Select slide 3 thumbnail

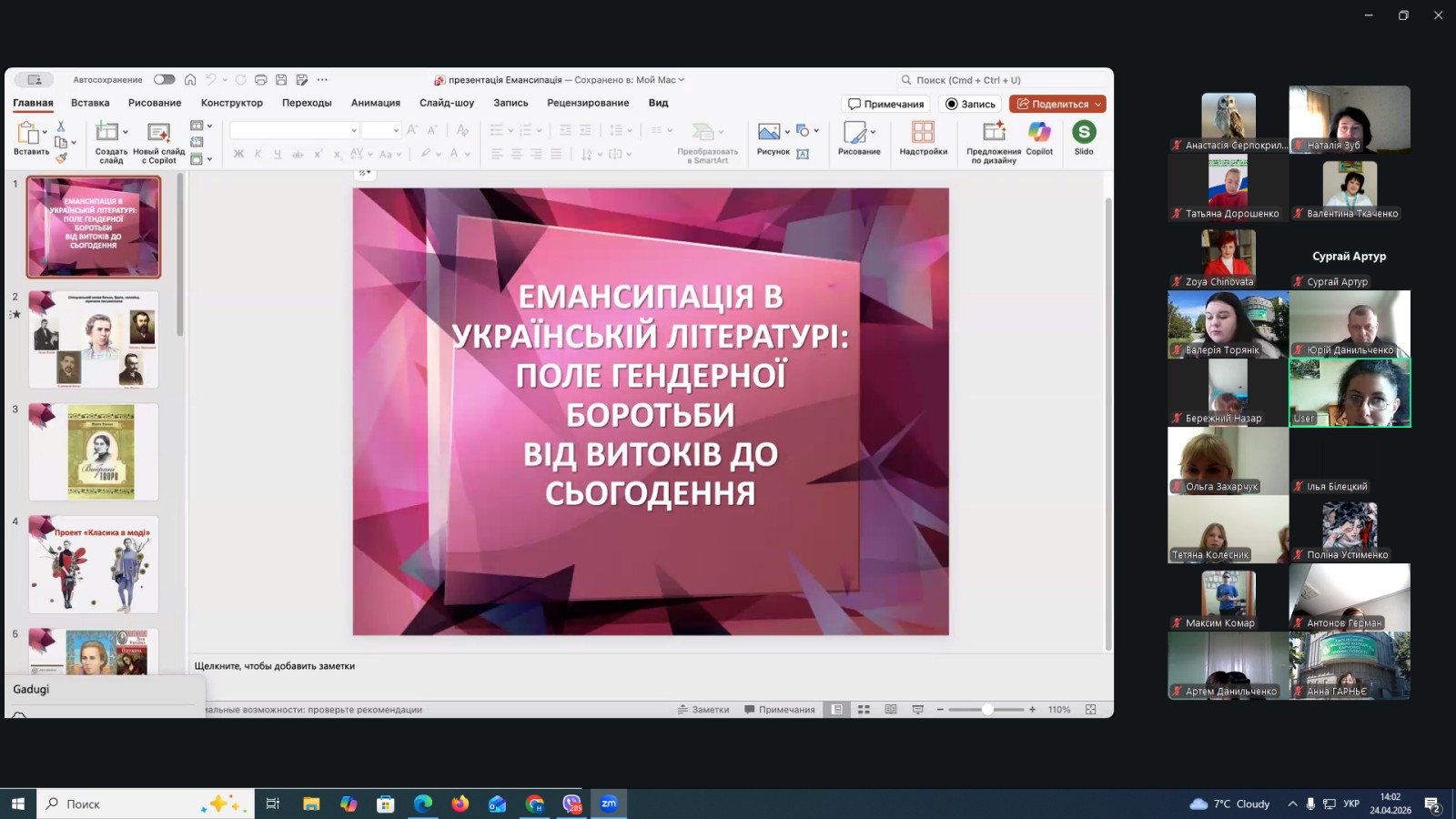(94, 452)
